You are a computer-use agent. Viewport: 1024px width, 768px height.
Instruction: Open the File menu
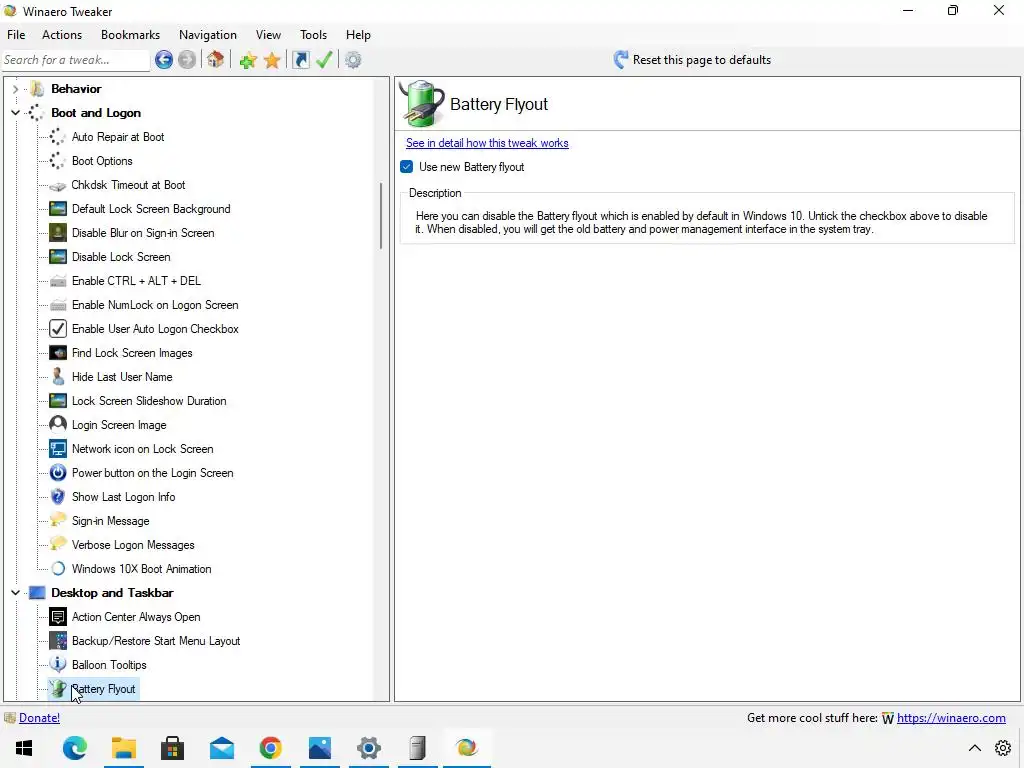tap(16, 35)
